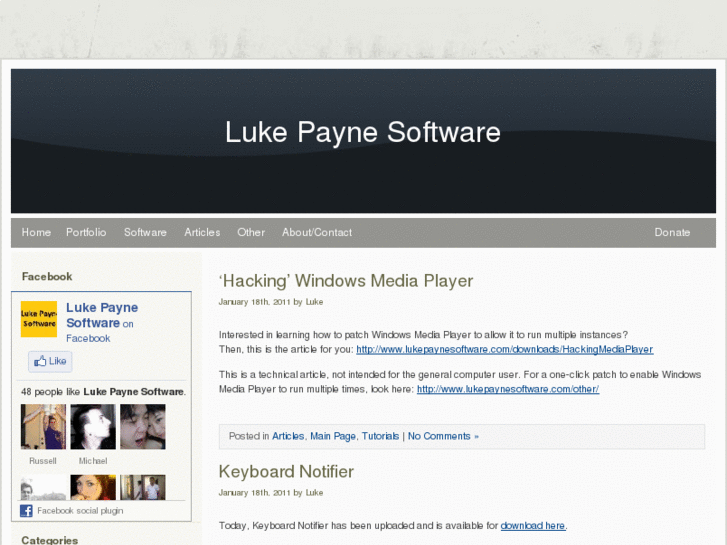Follow the HackingMediaPlayer download link
Screen dimensions: 727x545
click(x=505, y=349)
